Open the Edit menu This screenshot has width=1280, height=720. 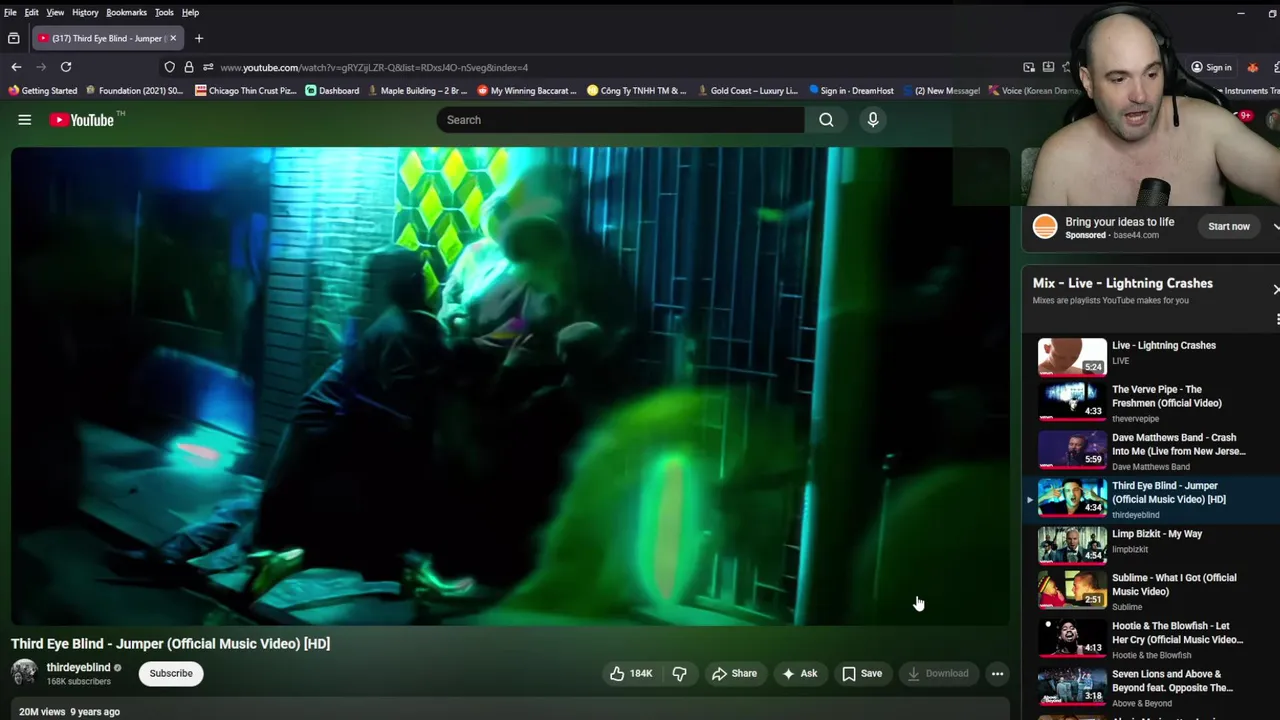pos(32,12)
